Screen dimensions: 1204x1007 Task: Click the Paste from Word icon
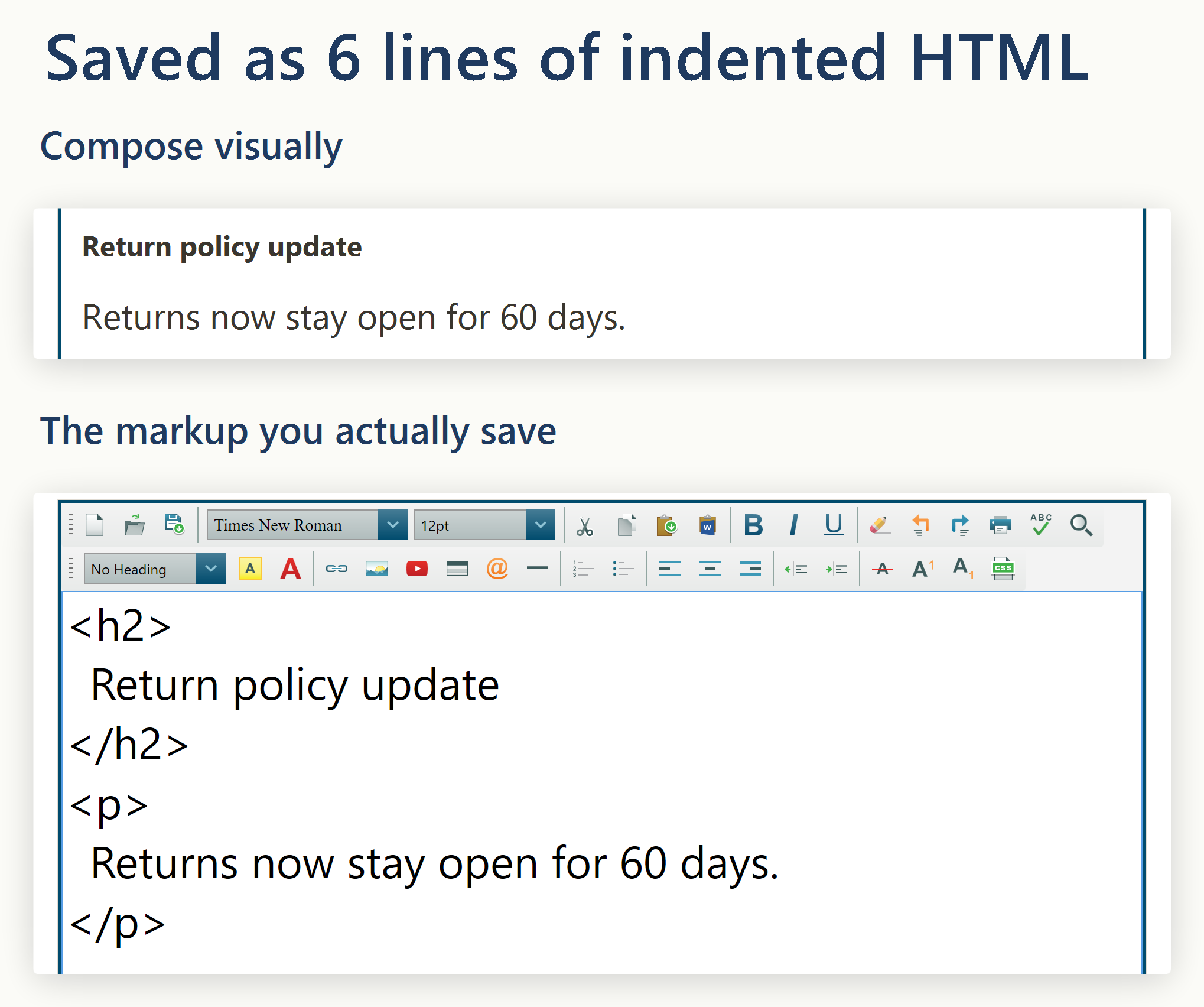(x=707, y=525)
